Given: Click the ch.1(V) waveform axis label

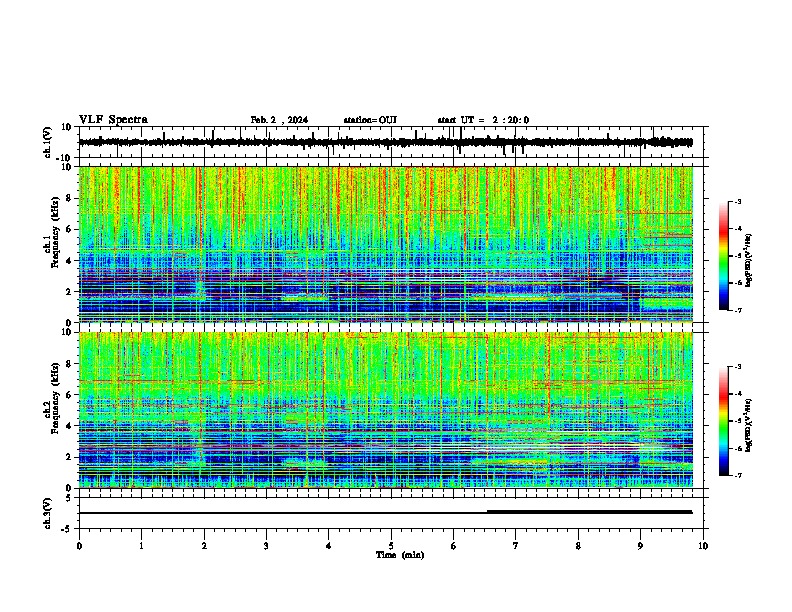Looking at the screenshot, I should [x=48, y=142].
